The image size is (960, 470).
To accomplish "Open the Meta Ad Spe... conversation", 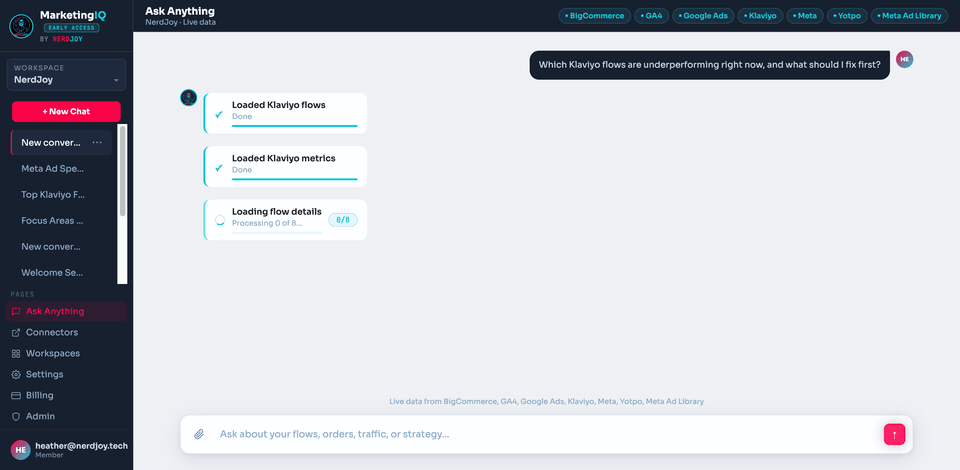I will tap(53, 168).
